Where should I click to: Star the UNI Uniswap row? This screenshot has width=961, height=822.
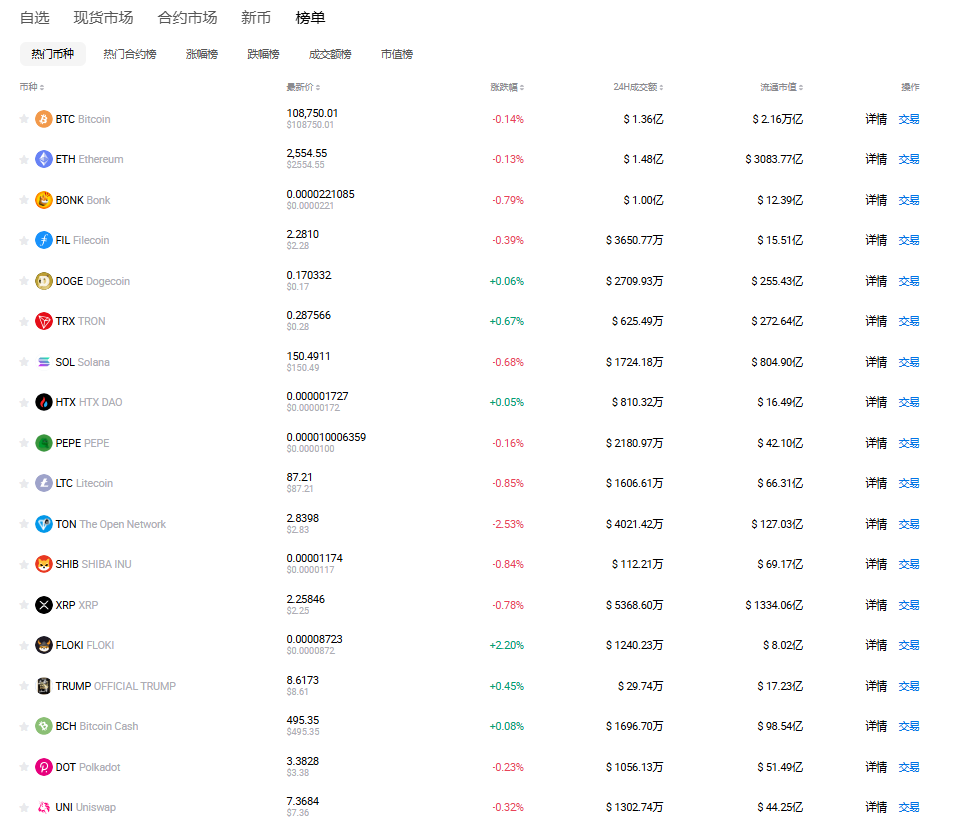tap(24, 807)
